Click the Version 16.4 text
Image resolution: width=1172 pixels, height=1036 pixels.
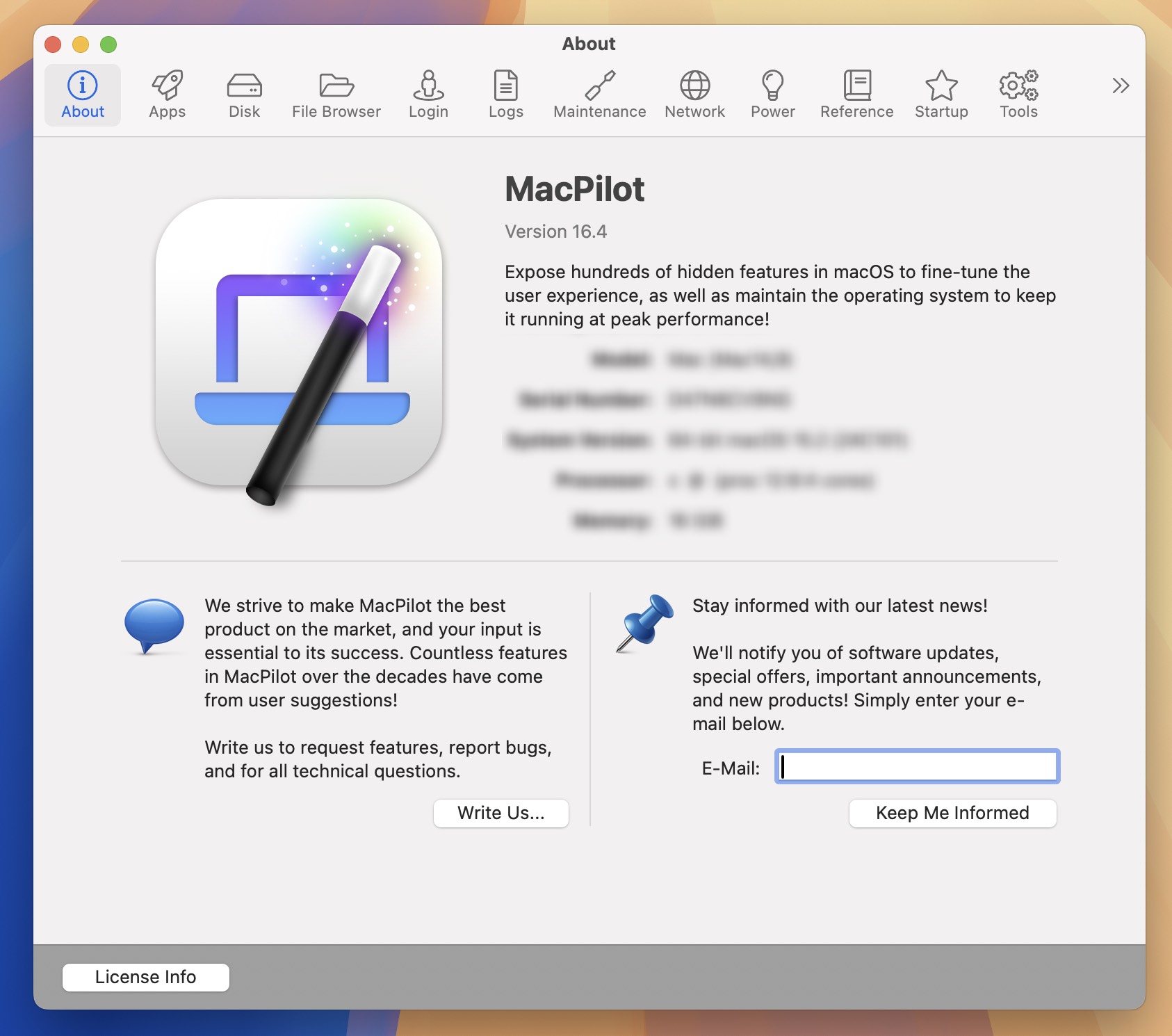pos(556,232)
